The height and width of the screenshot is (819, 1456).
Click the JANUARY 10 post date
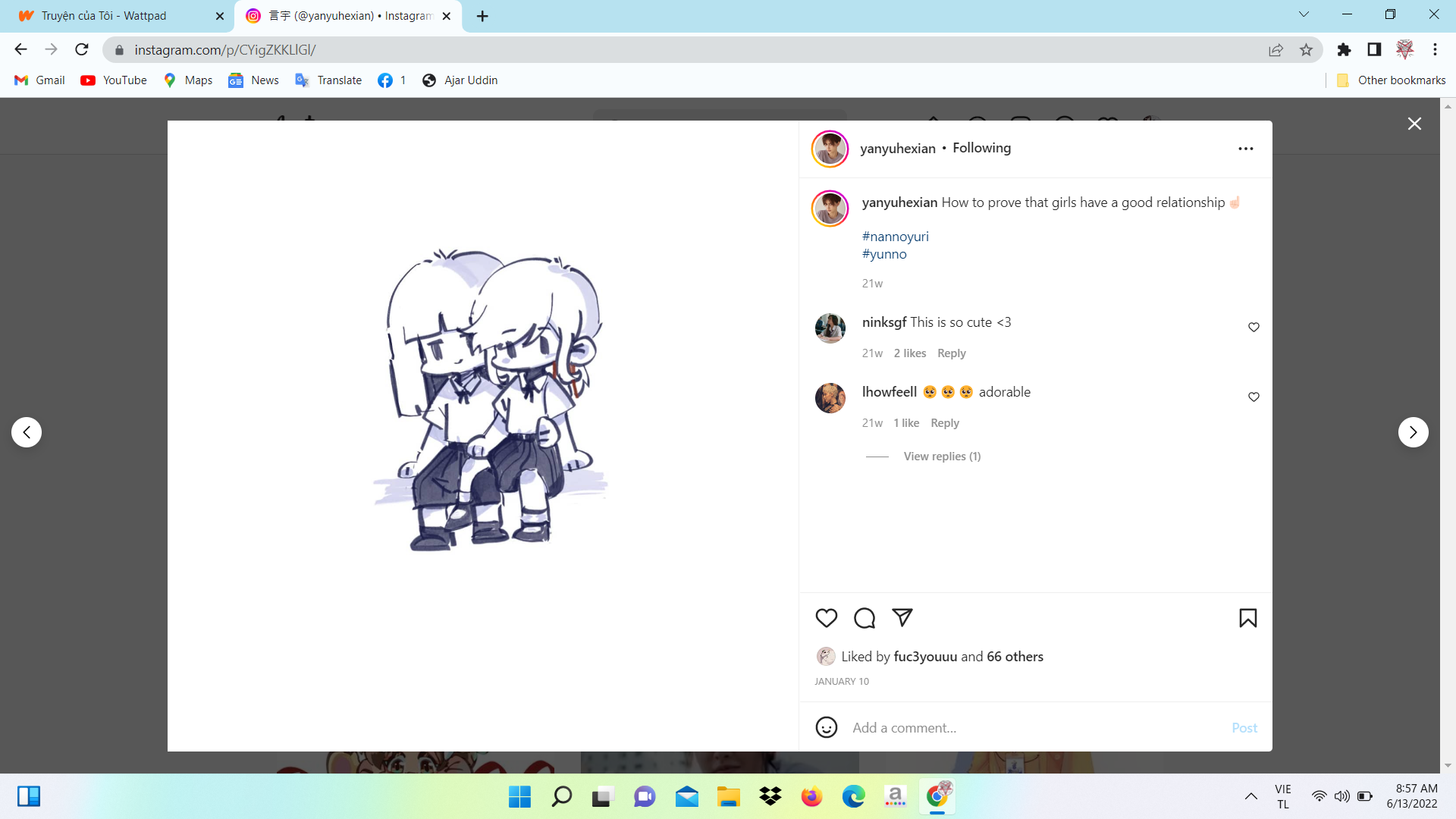842,682
